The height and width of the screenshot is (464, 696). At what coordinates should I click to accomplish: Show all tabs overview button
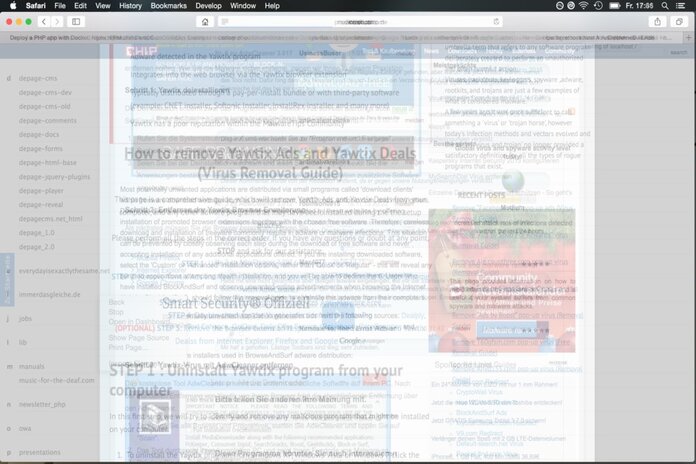[x=679, y=22]
